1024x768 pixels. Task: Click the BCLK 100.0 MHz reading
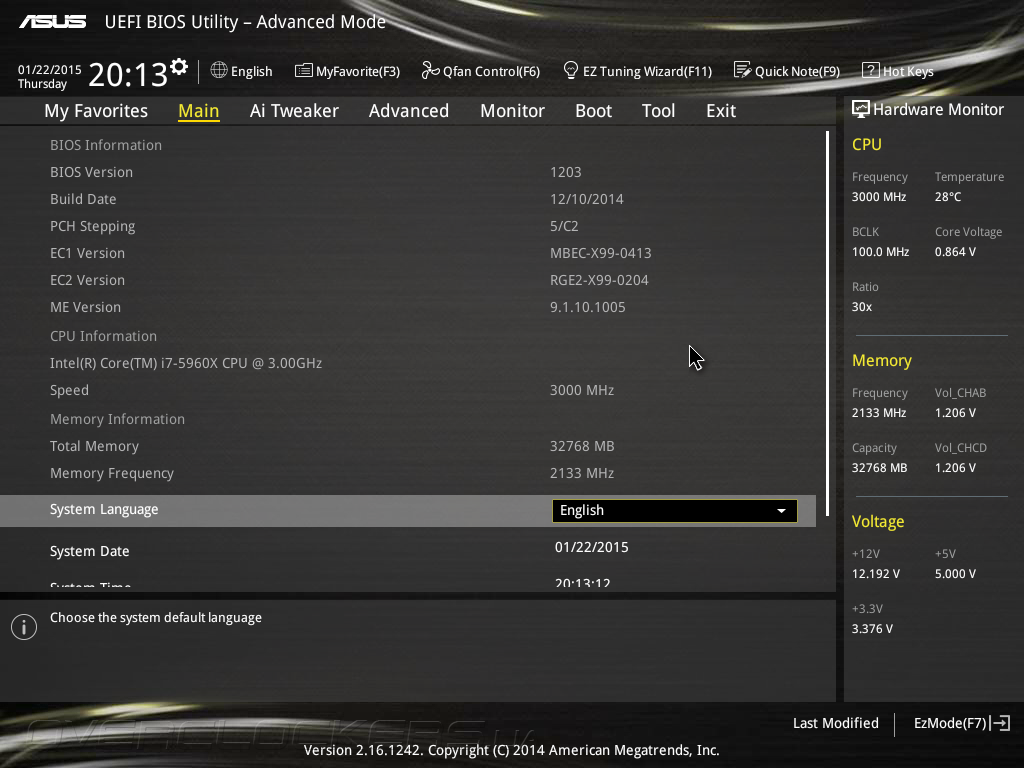point(880,251)
